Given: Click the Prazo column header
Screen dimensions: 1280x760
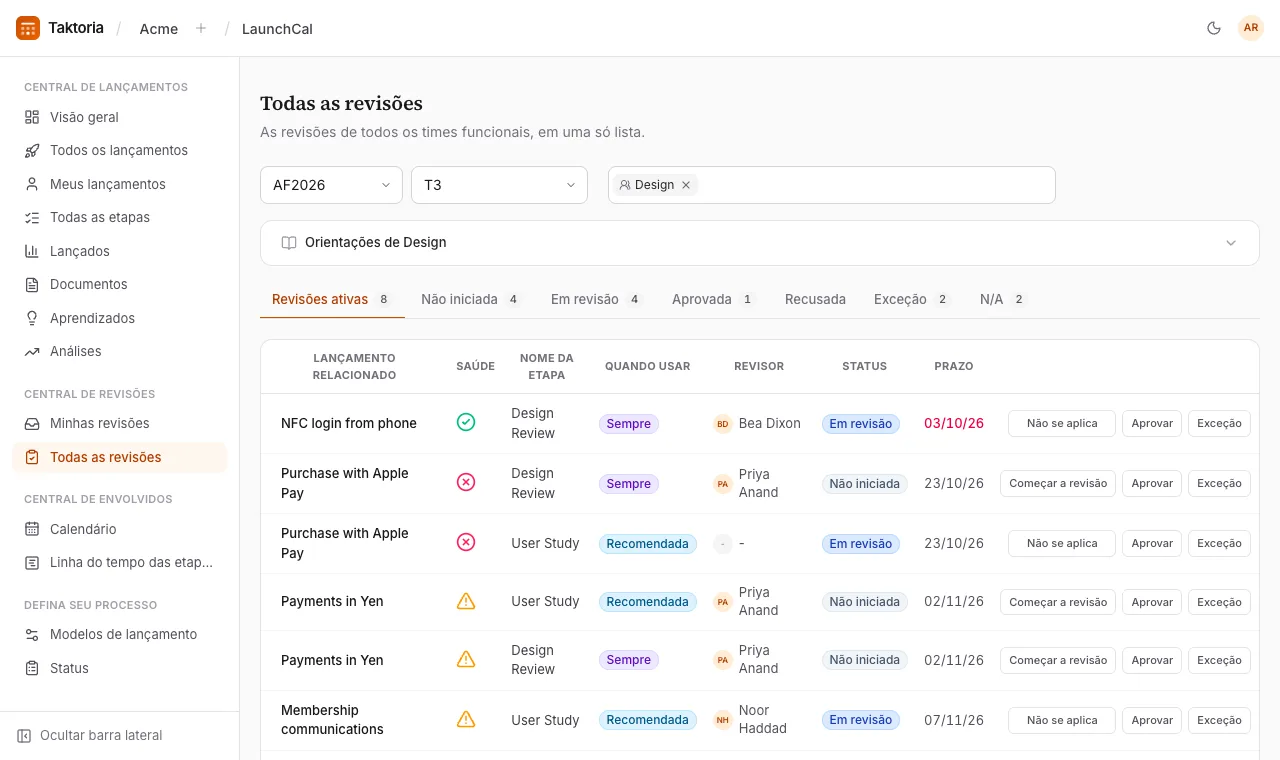Looking at the screenshot, I should 954,366.
